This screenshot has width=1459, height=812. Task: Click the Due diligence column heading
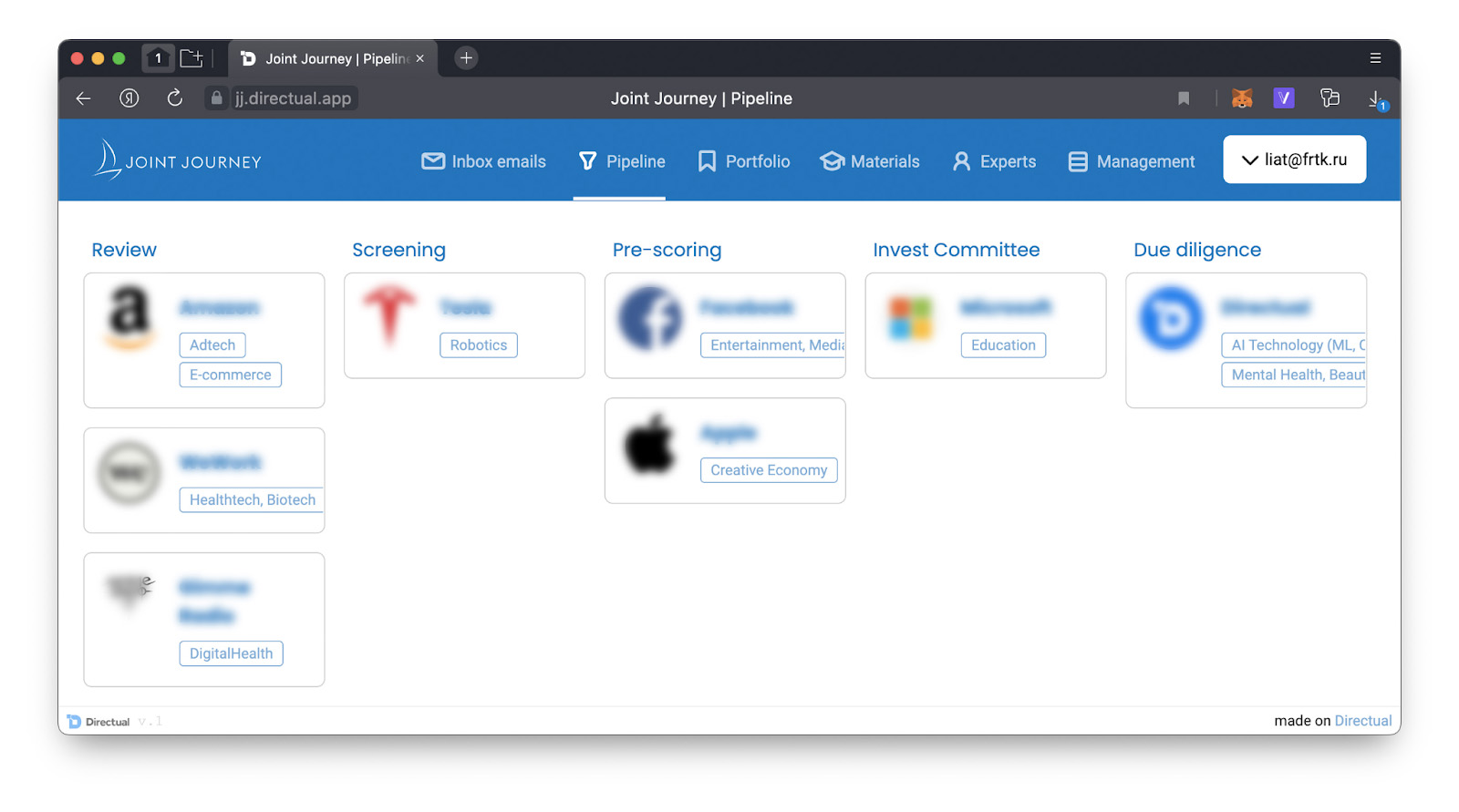[x=1197, y=250]
